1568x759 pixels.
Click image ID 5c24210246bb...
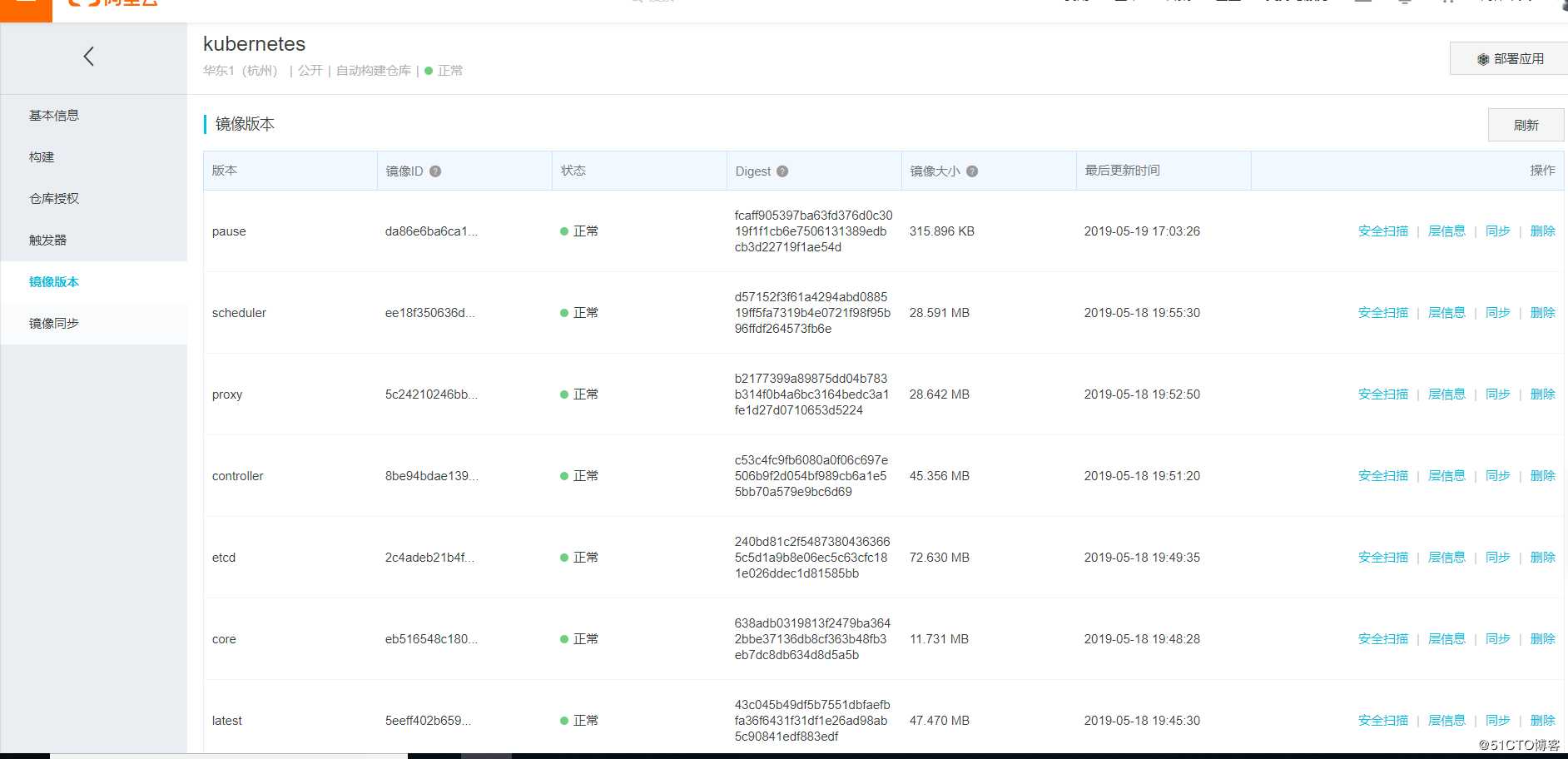[x=431, y=394]
